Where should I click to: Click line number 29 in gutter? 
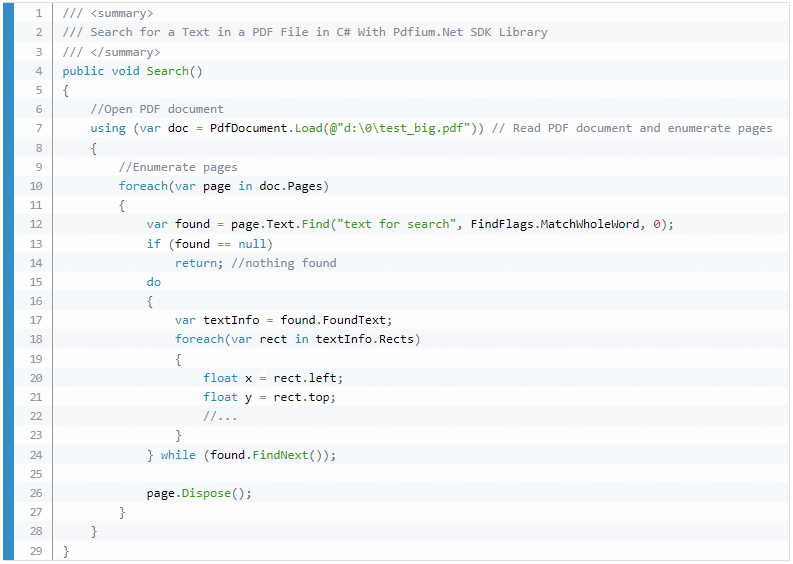[36, 551]
